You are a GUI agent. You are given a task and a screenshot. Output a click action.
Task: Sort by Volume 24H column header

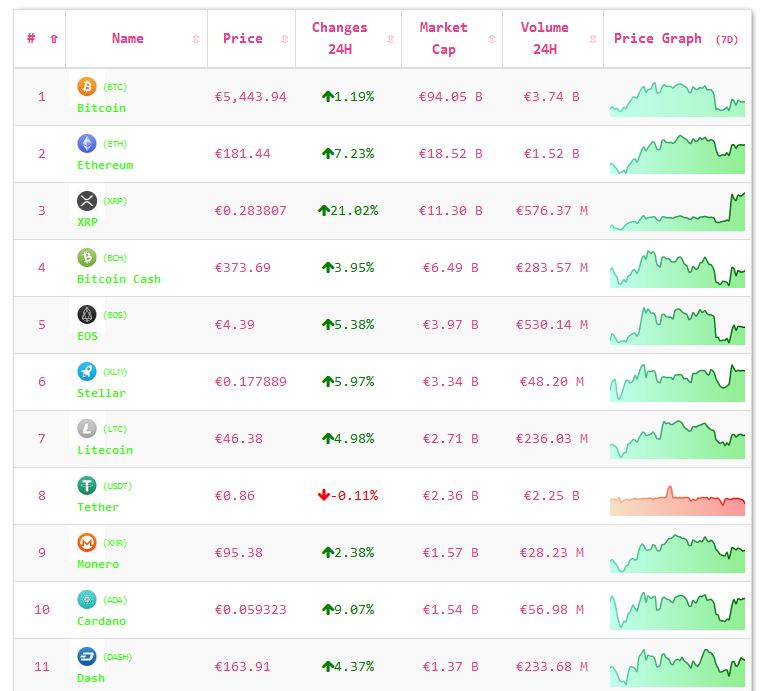pyautogui.click(x=545, y=39)
